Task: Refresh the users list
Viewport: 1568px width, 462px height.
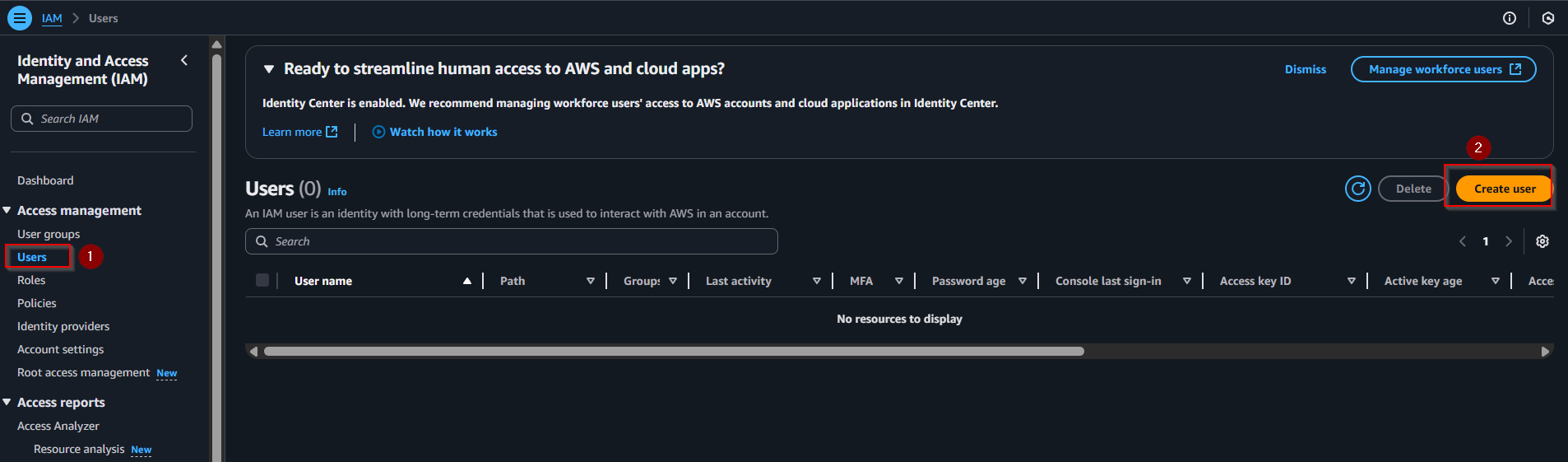Action: (x=1358, y=189)
